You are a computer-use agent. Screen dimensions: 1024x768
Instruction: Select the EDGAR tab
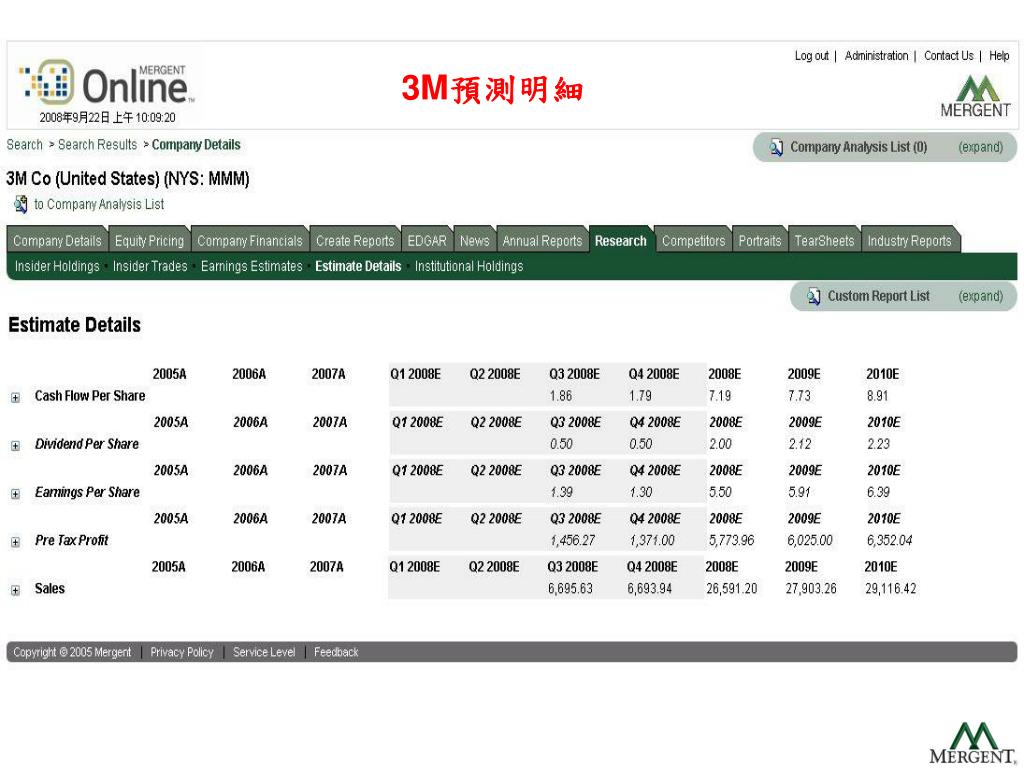coord(427,241)
